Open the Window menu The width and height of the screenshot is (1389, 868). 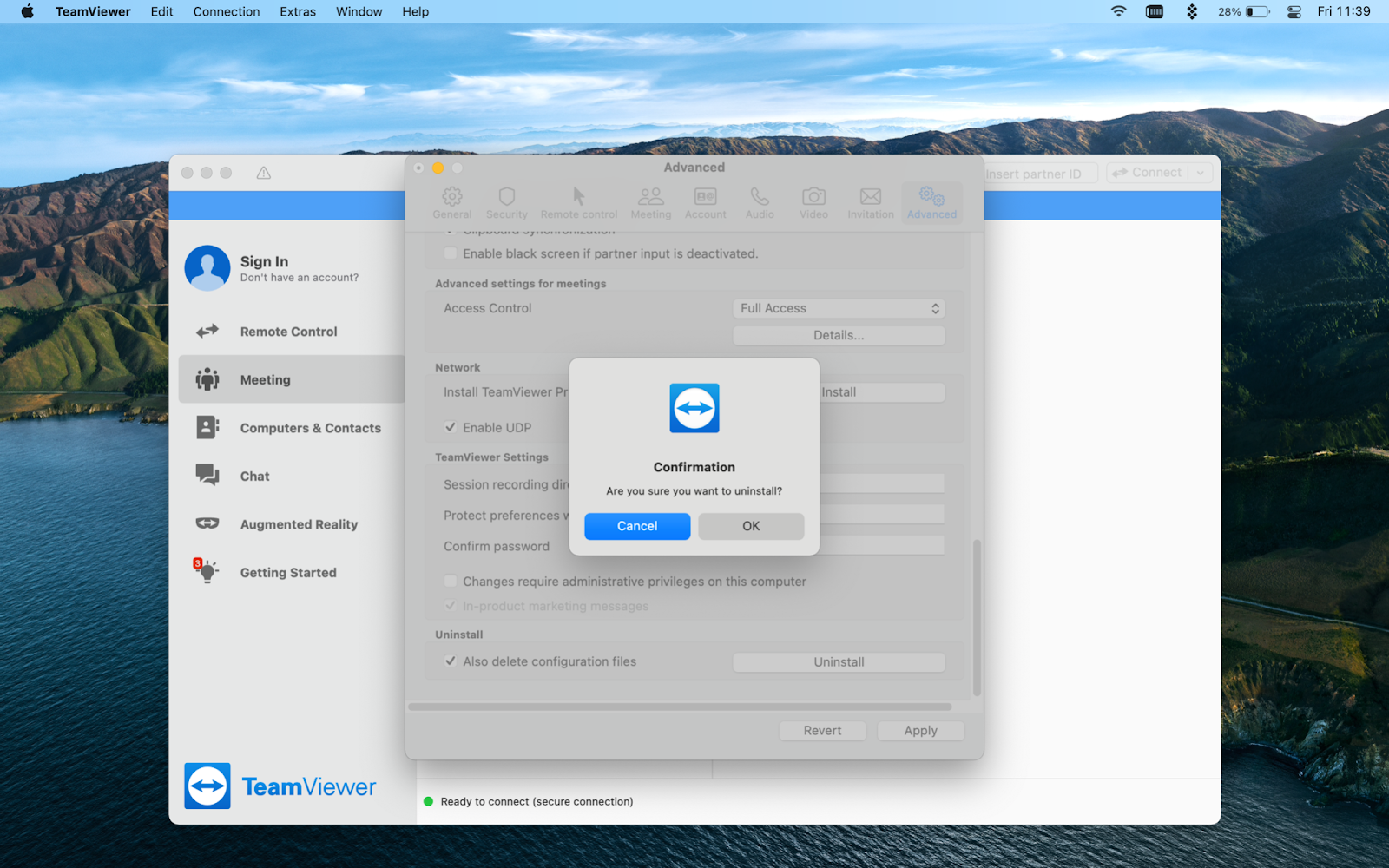click(359, 11)
